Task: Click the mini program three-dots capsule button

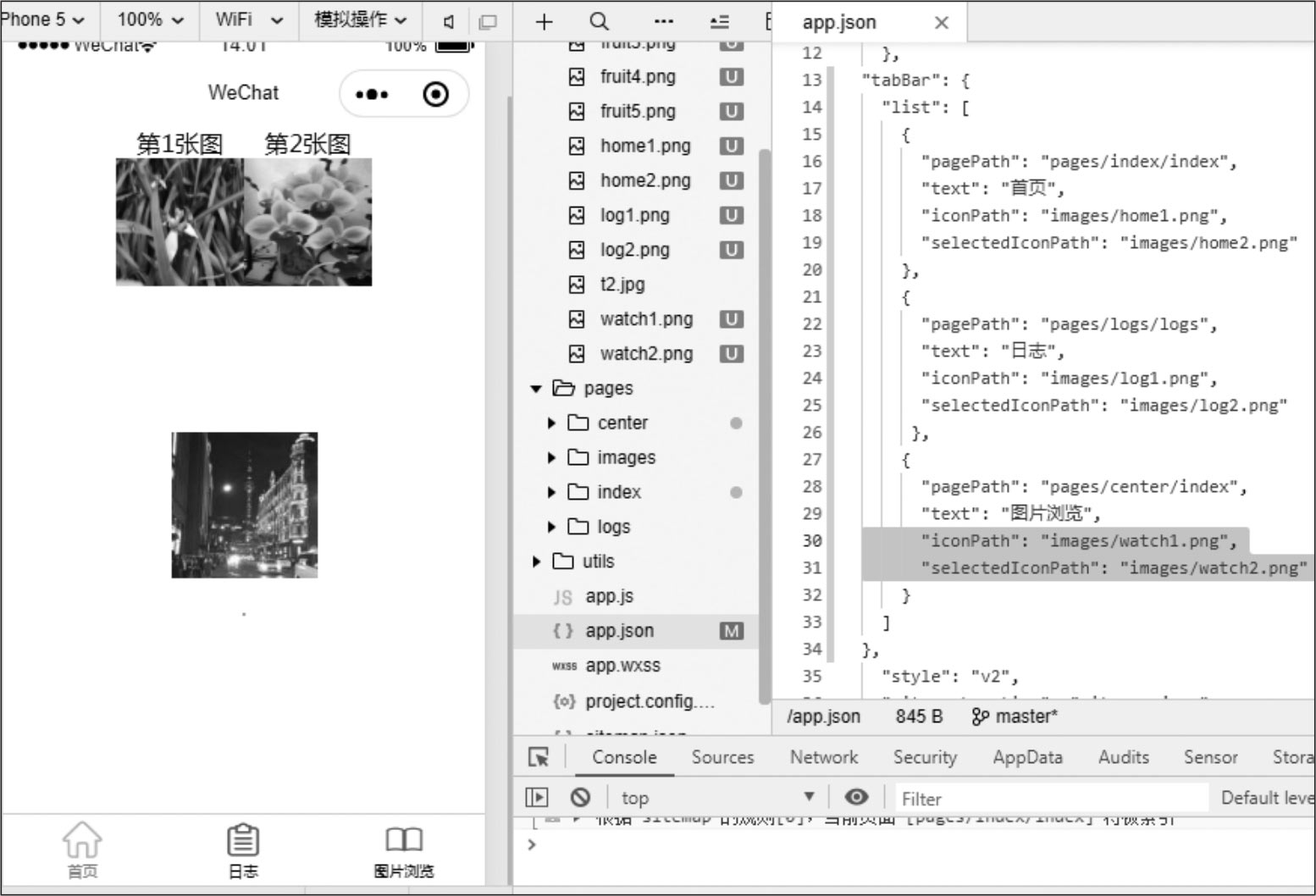Action: [372, 94]
